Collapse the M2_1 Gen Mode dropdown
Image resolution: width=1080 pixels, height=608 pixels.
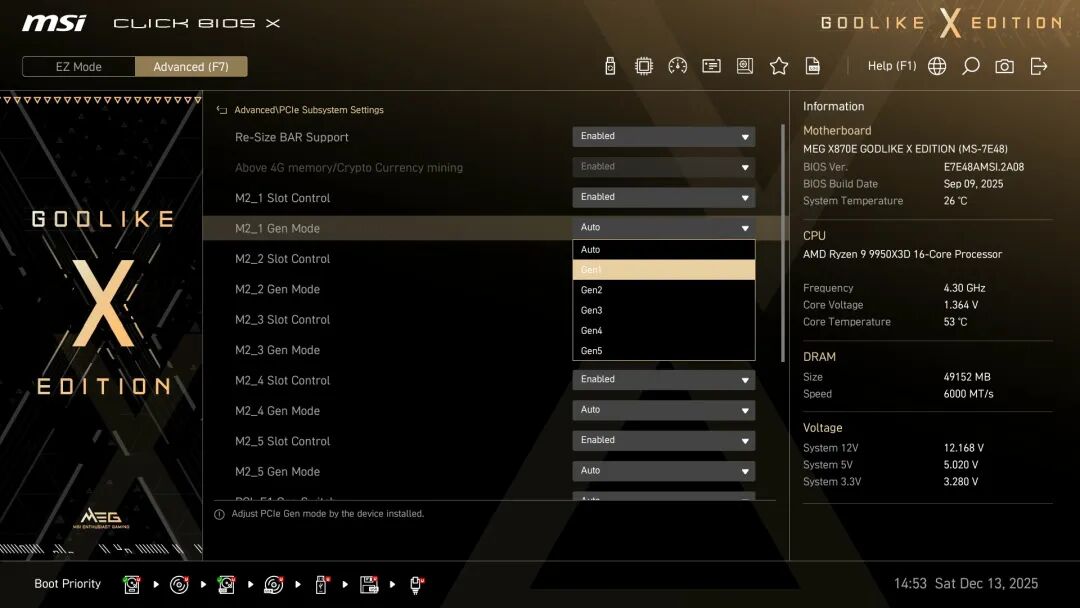pyautogui.click(x=663, y=227)
